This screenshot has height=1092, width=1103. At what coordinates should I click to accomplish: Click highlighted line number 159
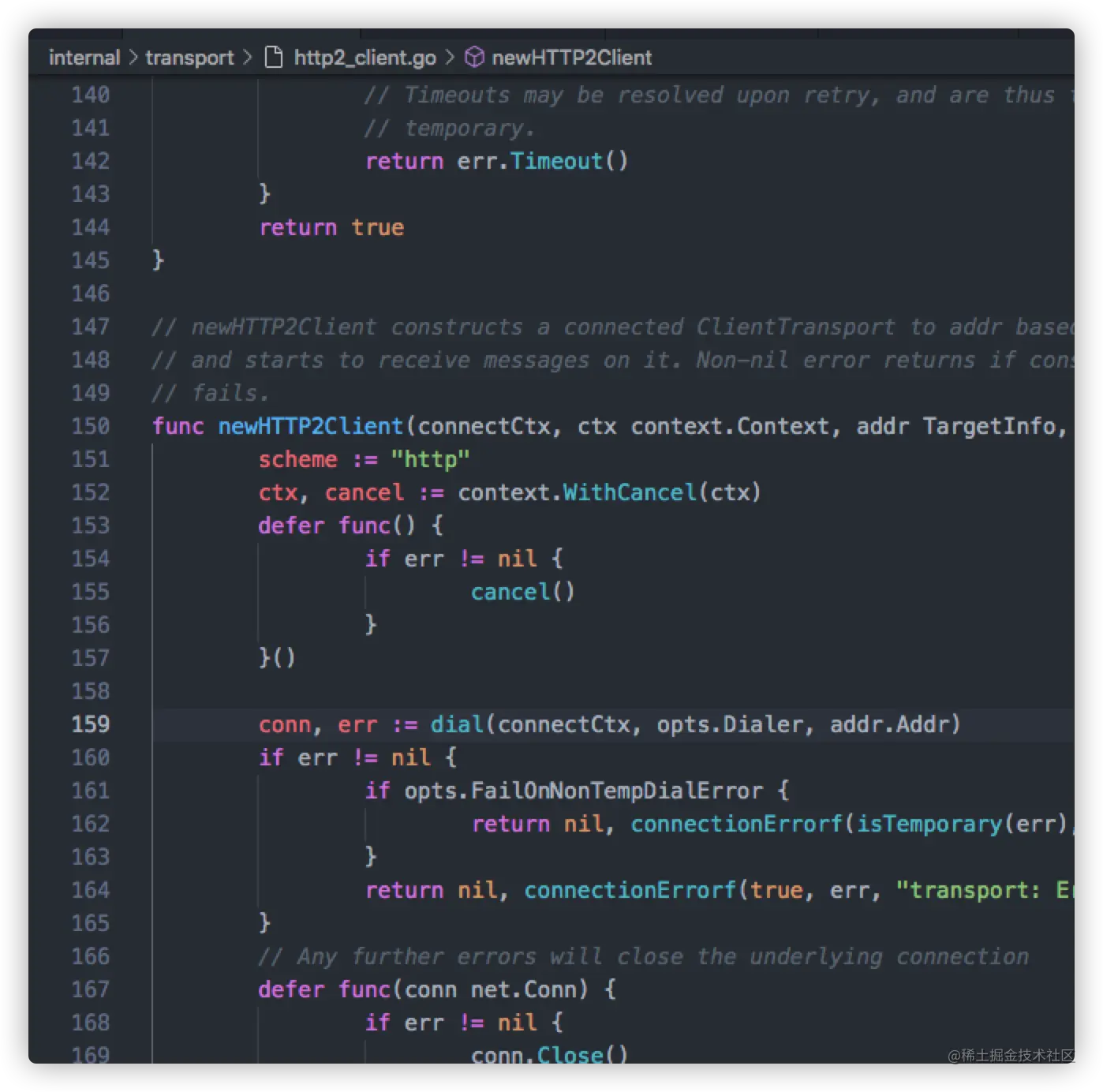click(x=91, y=724)
